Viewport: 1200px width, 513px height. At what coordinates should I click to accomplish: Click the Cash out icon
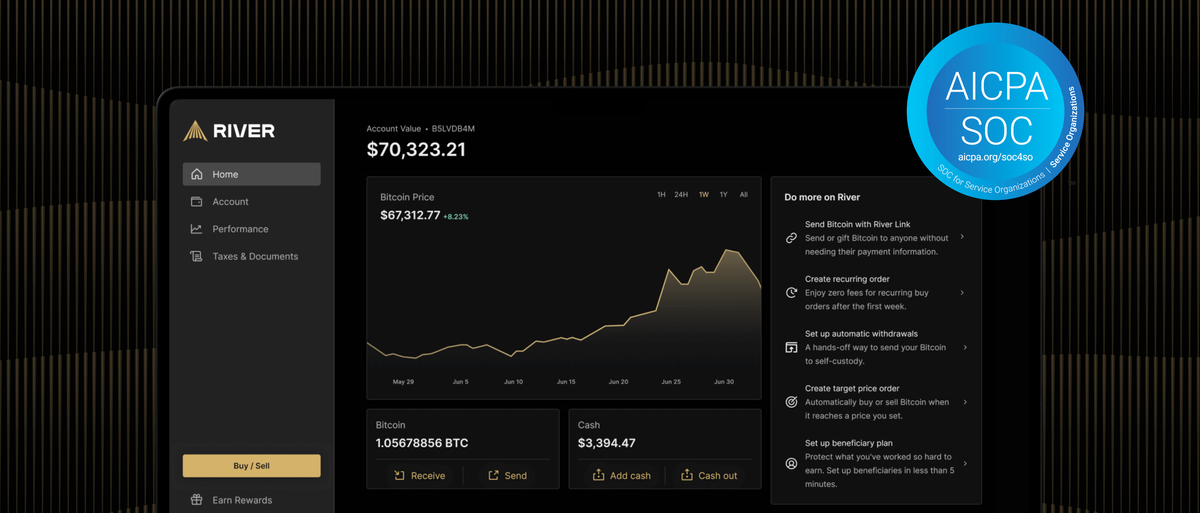pos(686,475)
